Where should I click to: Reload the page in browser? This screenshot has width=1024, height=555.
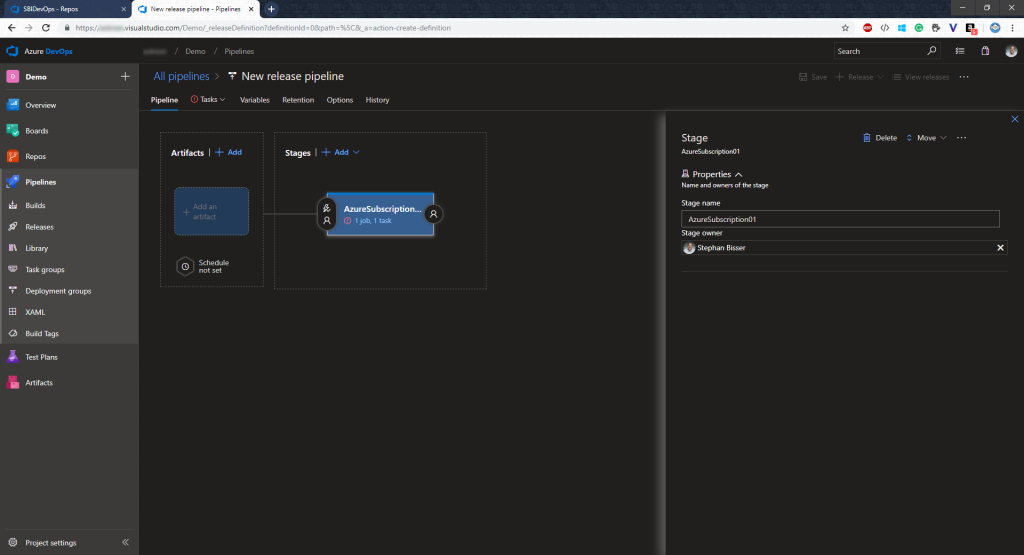click(x=46, y=28)
